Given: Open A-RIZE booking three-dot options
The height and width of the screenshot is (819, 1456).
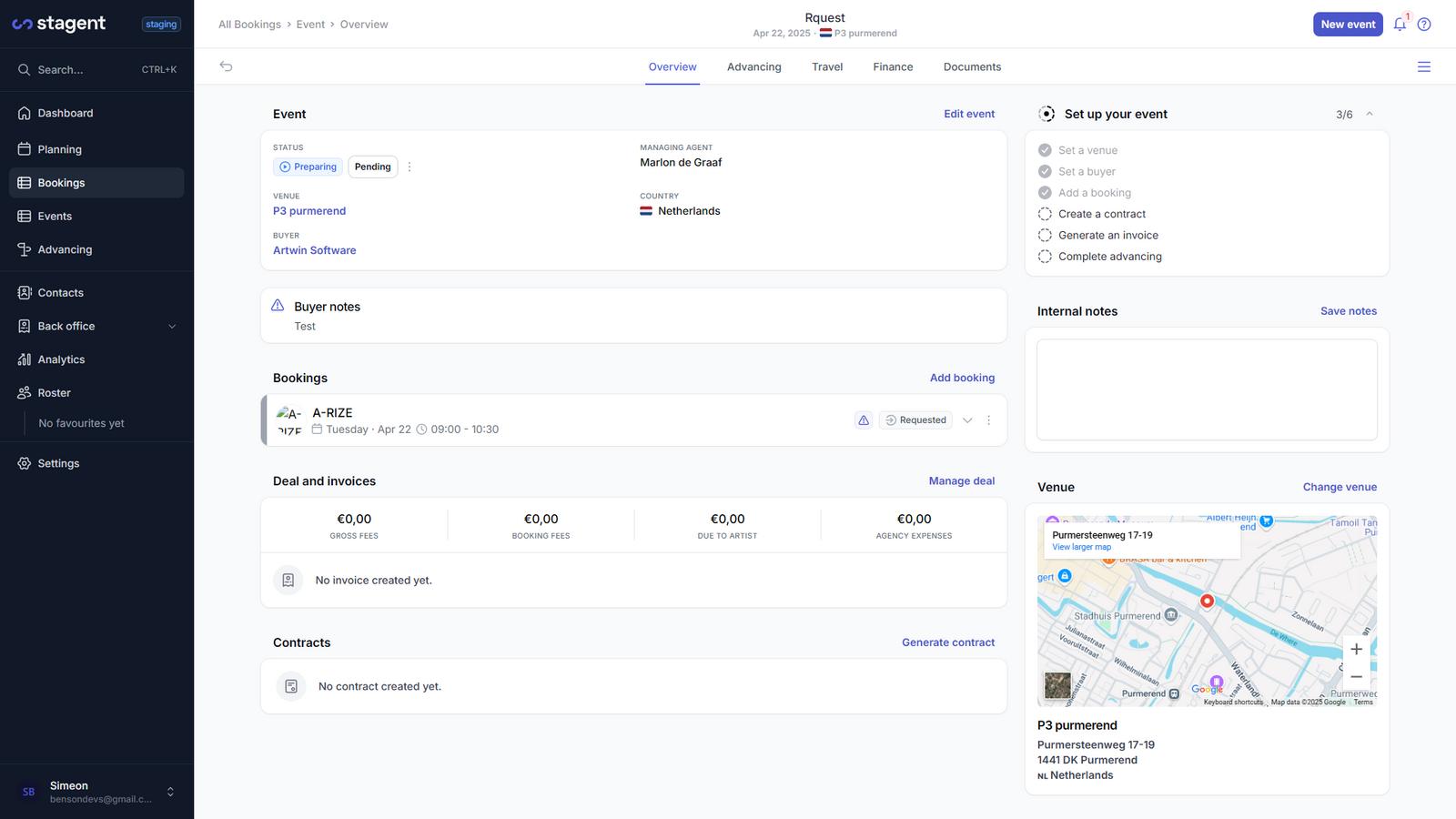Looking at the screenshot, I should 989,420.
